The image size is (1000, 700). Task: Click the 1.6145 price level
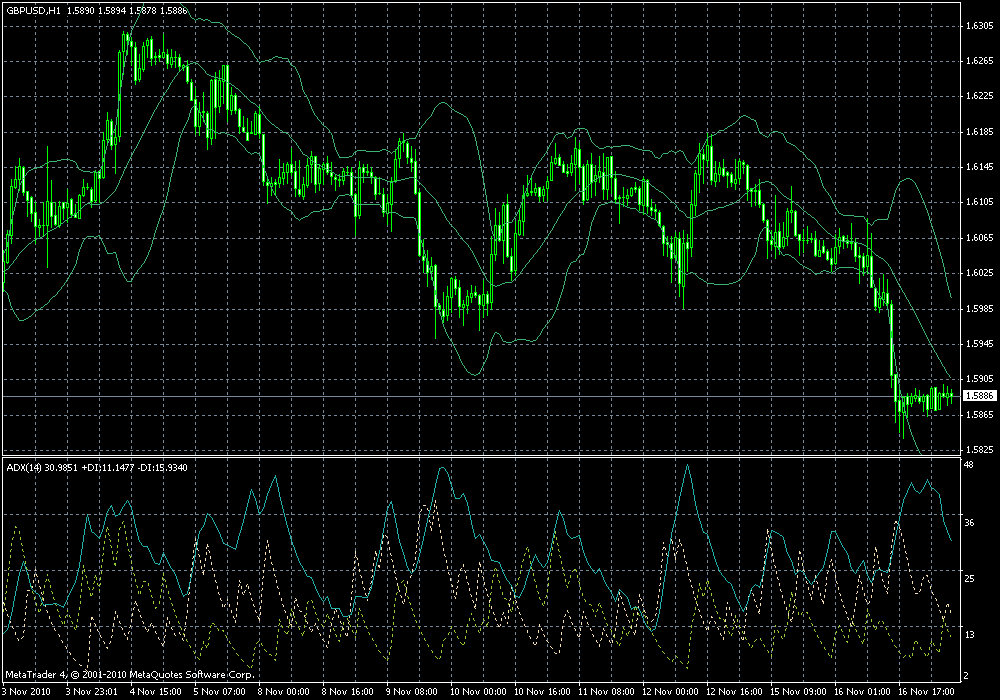pos(980,167)
